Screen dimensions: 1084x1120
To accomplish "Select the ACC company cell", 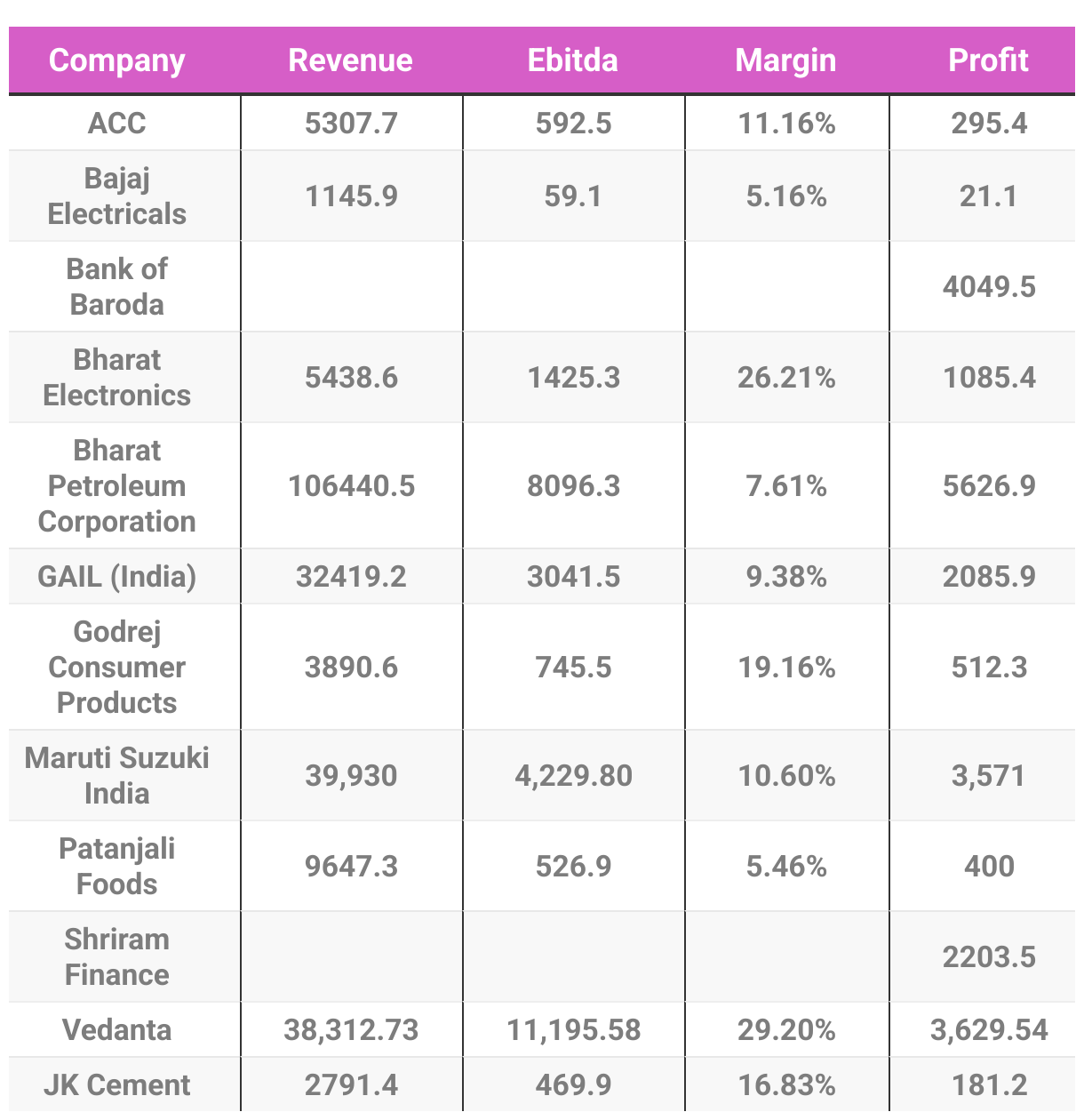I will pyautogui.click(x=117, y=124).
